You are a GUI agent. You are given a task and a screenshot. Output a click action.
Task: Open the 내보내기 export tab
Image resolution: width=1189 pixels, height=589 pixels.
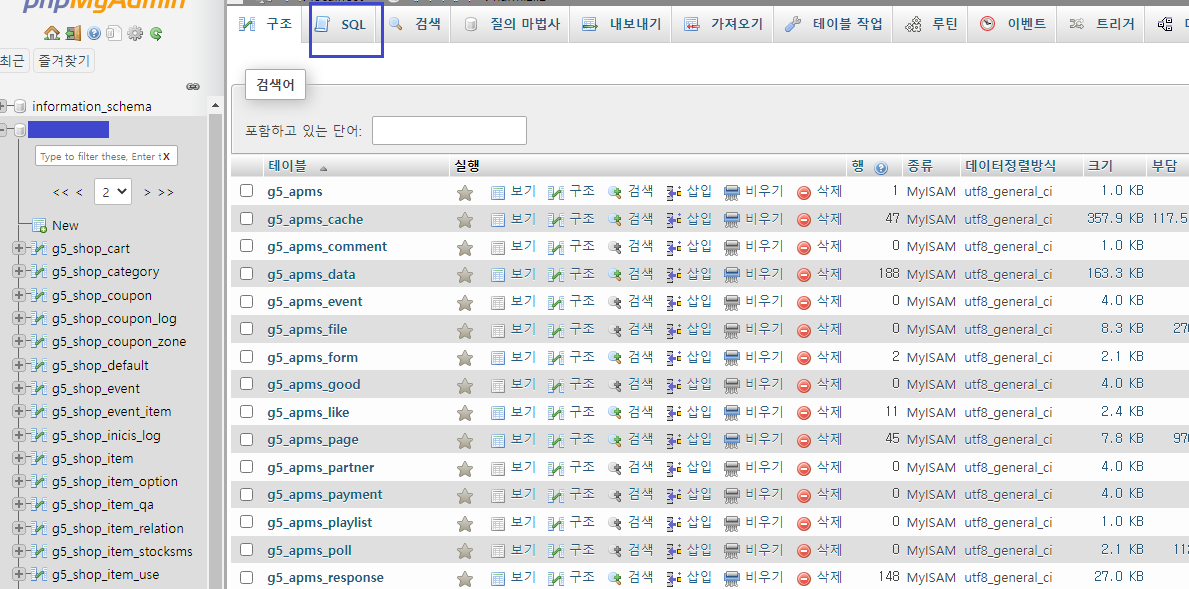(x=624, y=25)
